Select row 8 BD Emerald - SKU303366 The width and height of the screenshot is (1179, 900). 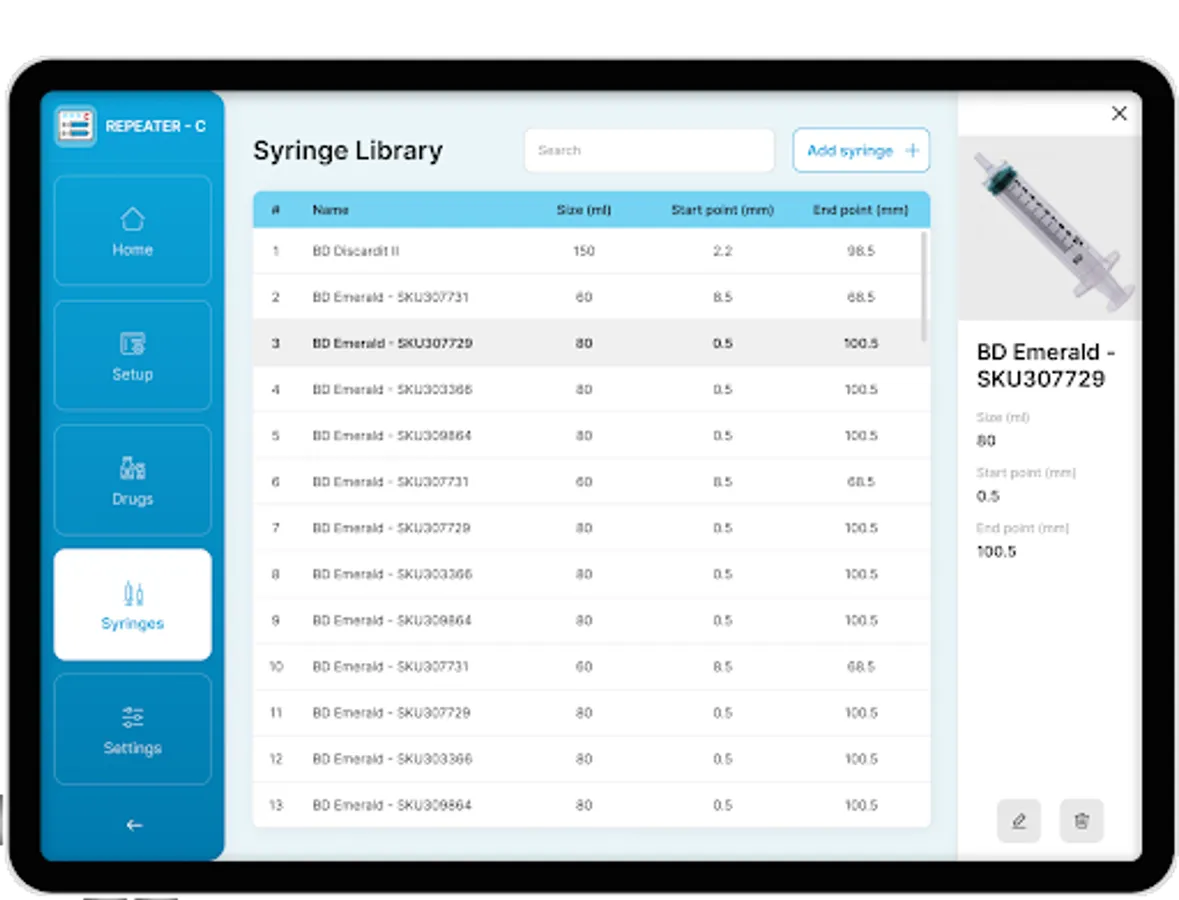pyautogui.click(x=591, y=574)
